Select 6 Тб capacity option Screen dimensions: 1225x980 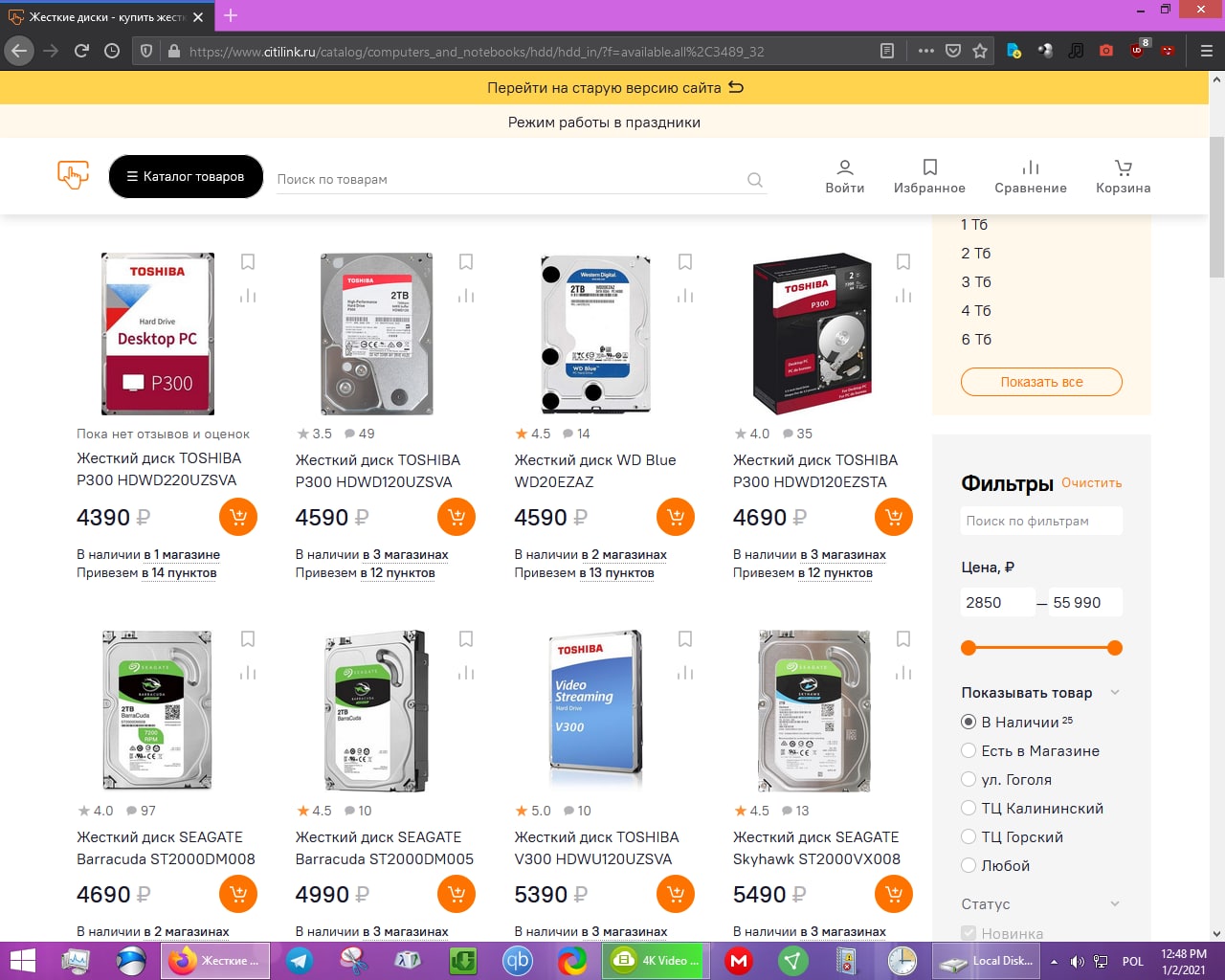pyautogui.click(x=975, y=340)
